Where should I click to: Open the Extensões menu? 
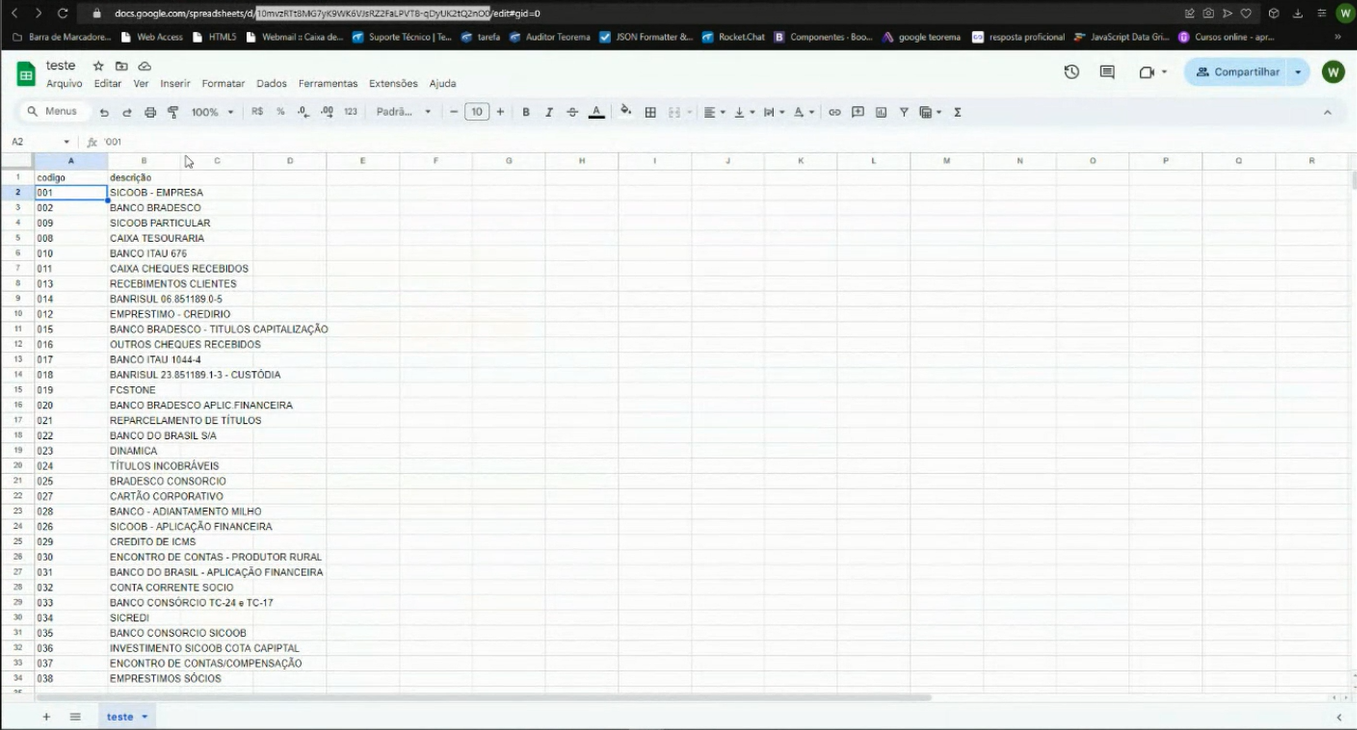click(x=393, y=84)
